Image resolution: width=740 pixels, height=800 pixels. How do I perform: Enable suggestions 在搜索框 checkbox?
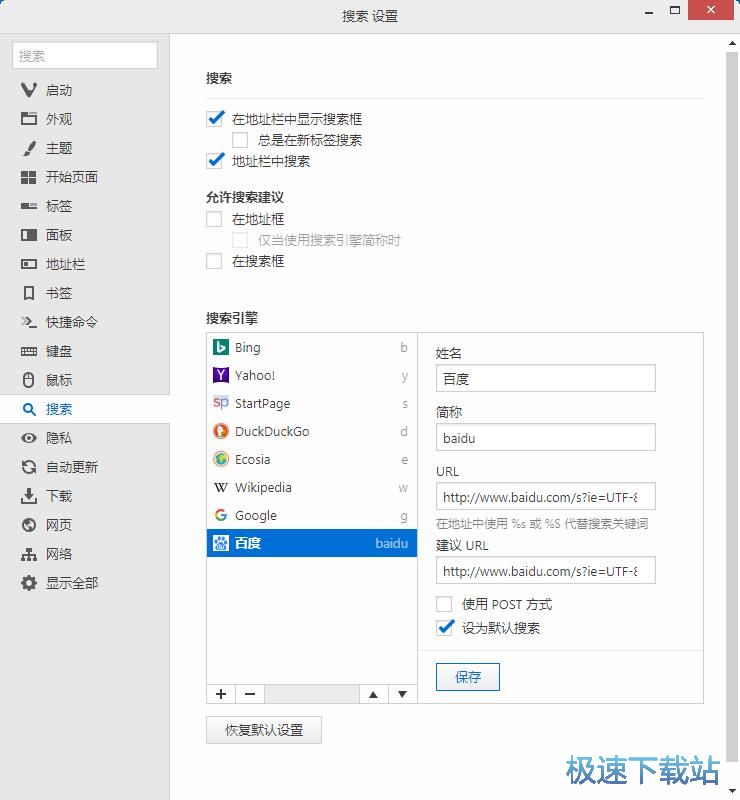click(x=214, y=261)
